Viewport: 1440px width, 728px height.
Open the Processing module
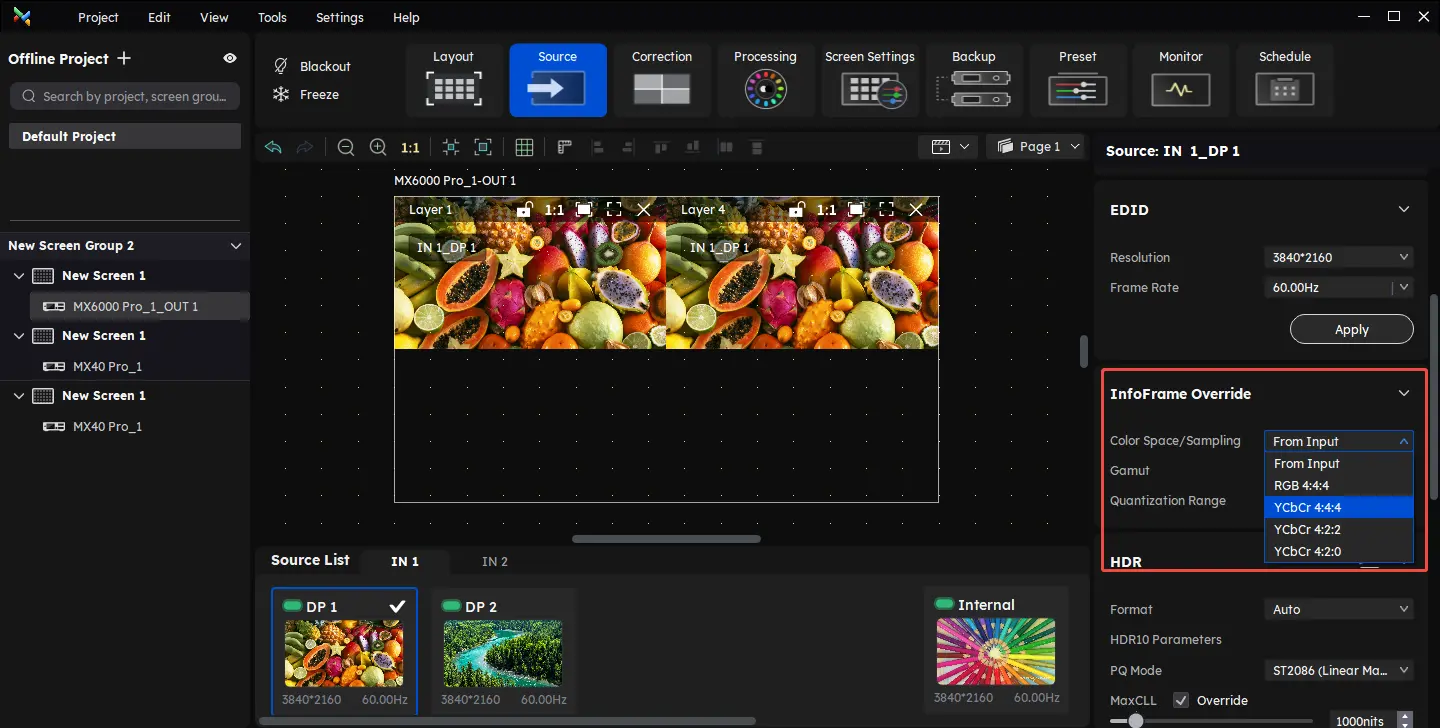(765, 80)
